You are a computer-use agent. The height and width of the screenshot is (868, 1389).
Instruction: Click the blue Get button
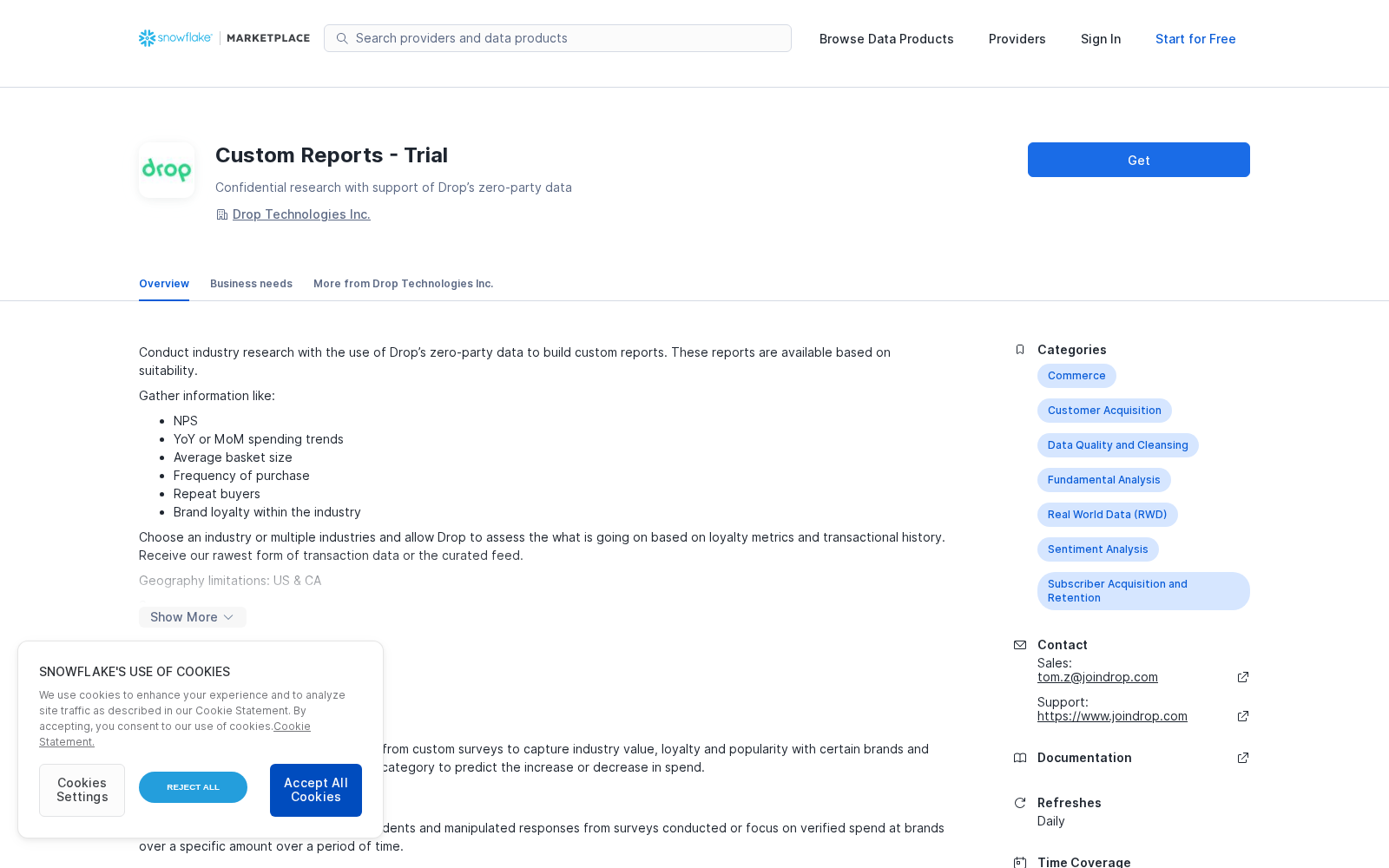click(1139, 160)
